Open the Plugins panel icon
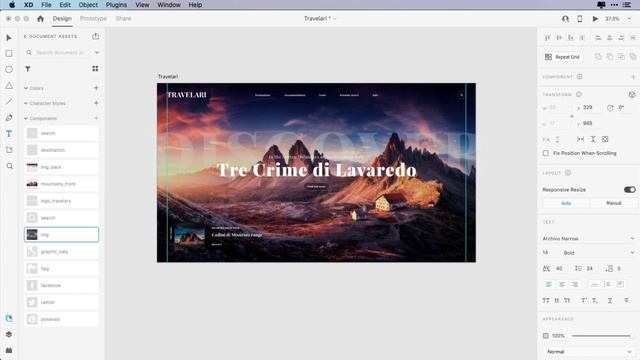The height and width of the screenshot is (360, 640). (x=9, y=351)
